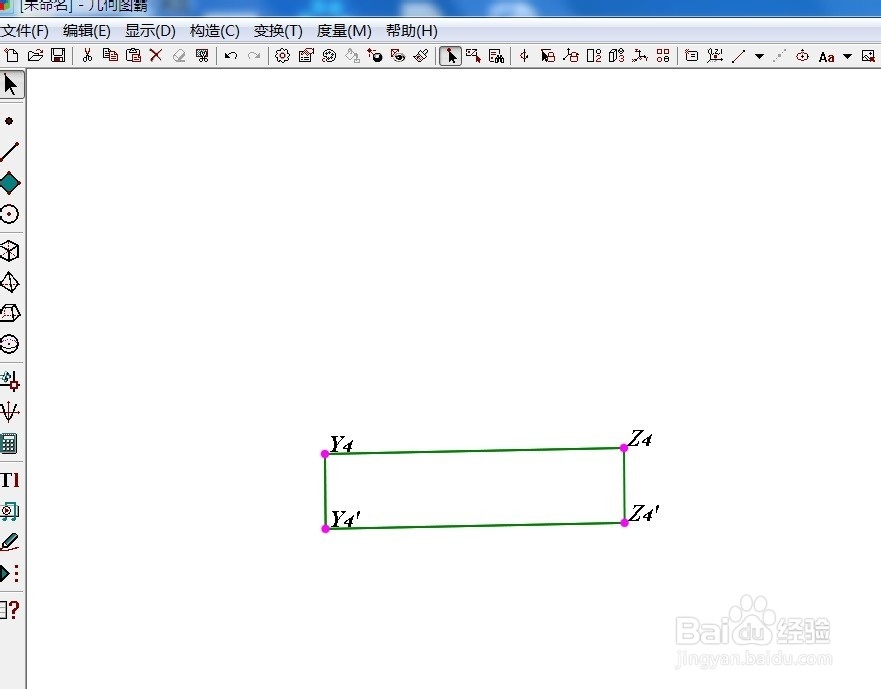
Task: Select the line segment tool in sidebar
Action: click(x=10, y=152)
